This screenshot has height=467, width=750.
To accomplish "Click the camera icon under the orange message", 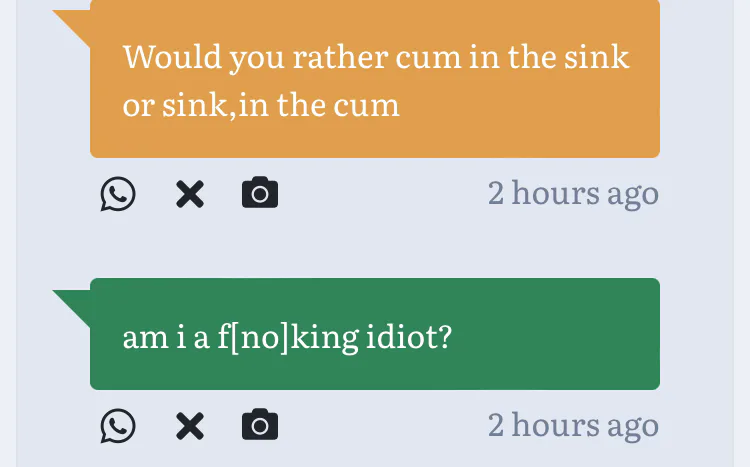I will (x=260, y=193).
